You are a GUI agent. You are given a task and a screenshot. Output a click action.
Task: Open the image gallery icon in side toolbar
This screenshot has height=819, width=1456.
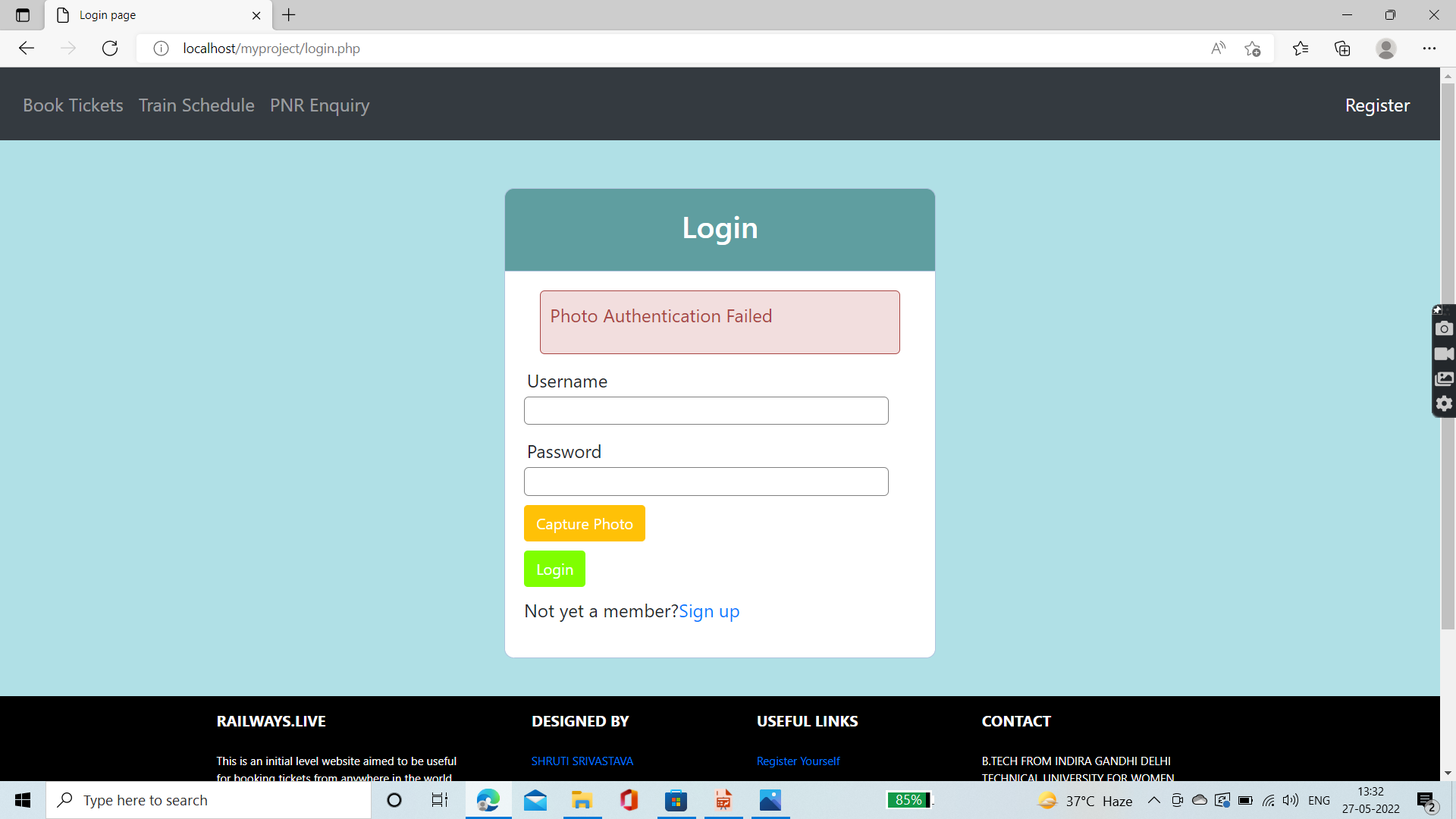pos(1444,378)
